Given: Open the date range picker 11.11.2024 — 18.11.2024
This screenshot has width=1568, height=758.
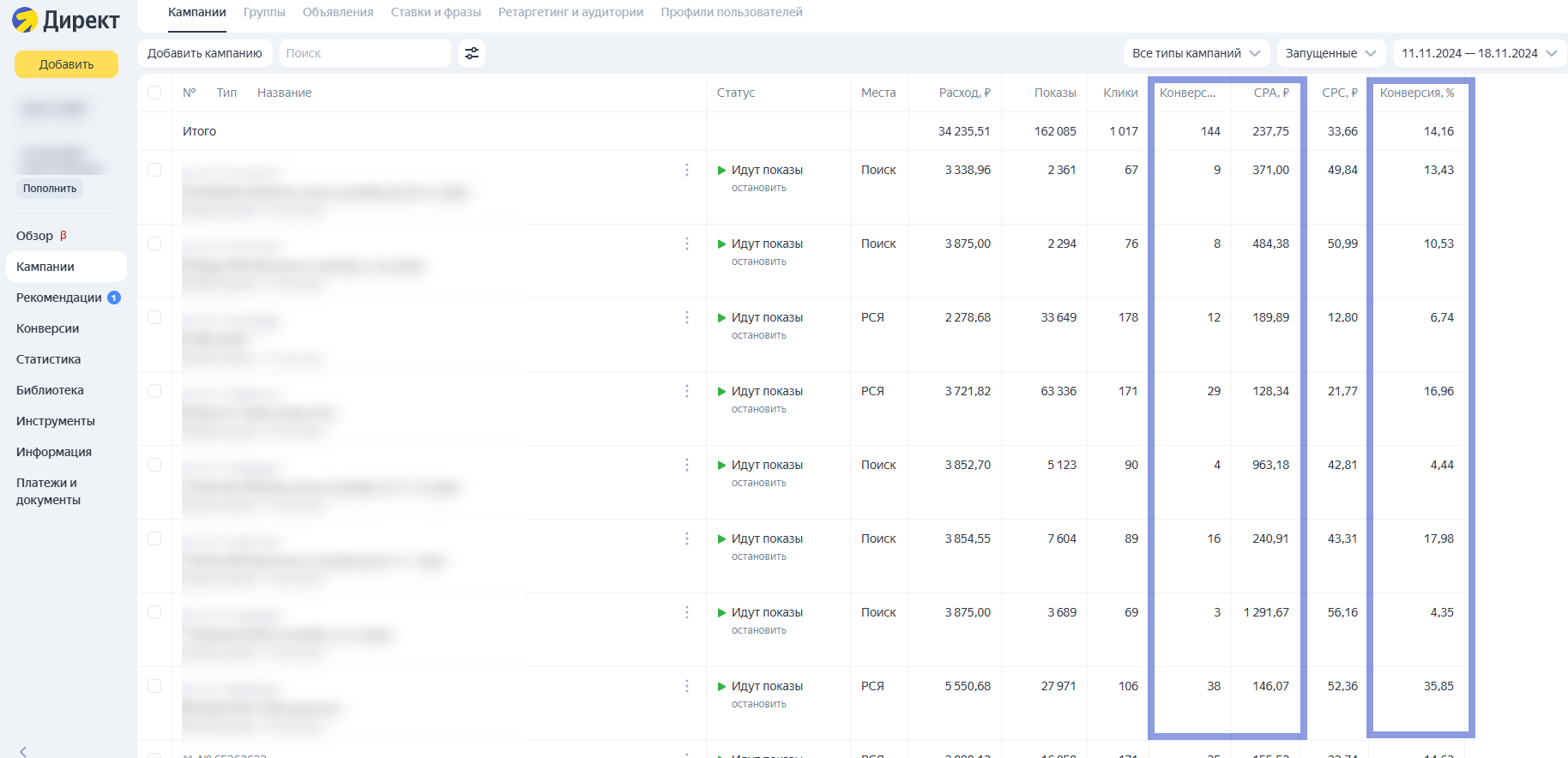Looking at the screenshot, I should pos(1479,53).
